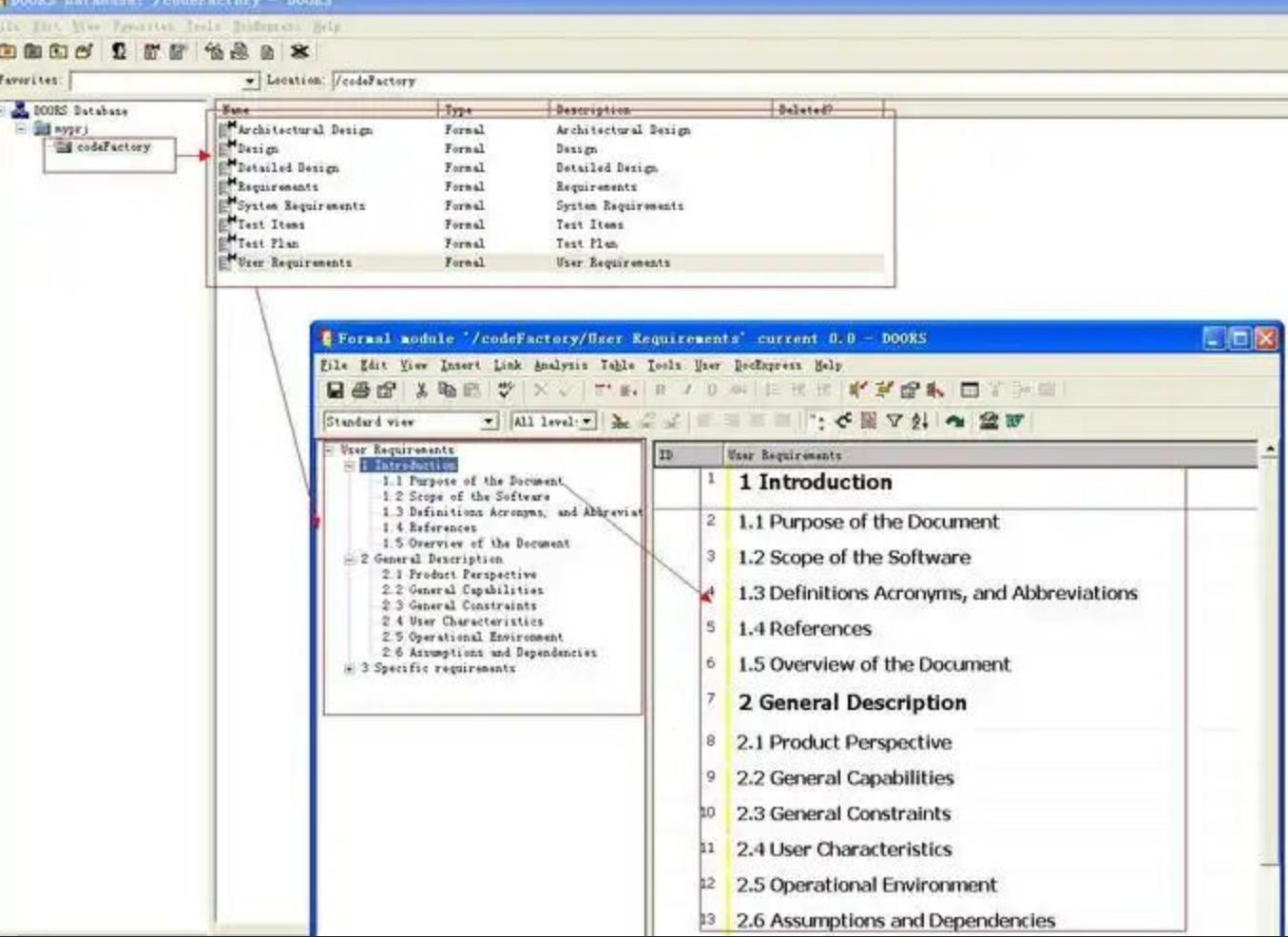1288x937 pixels.
Task: Click the Paste icon after Copy
Action: 471,390
